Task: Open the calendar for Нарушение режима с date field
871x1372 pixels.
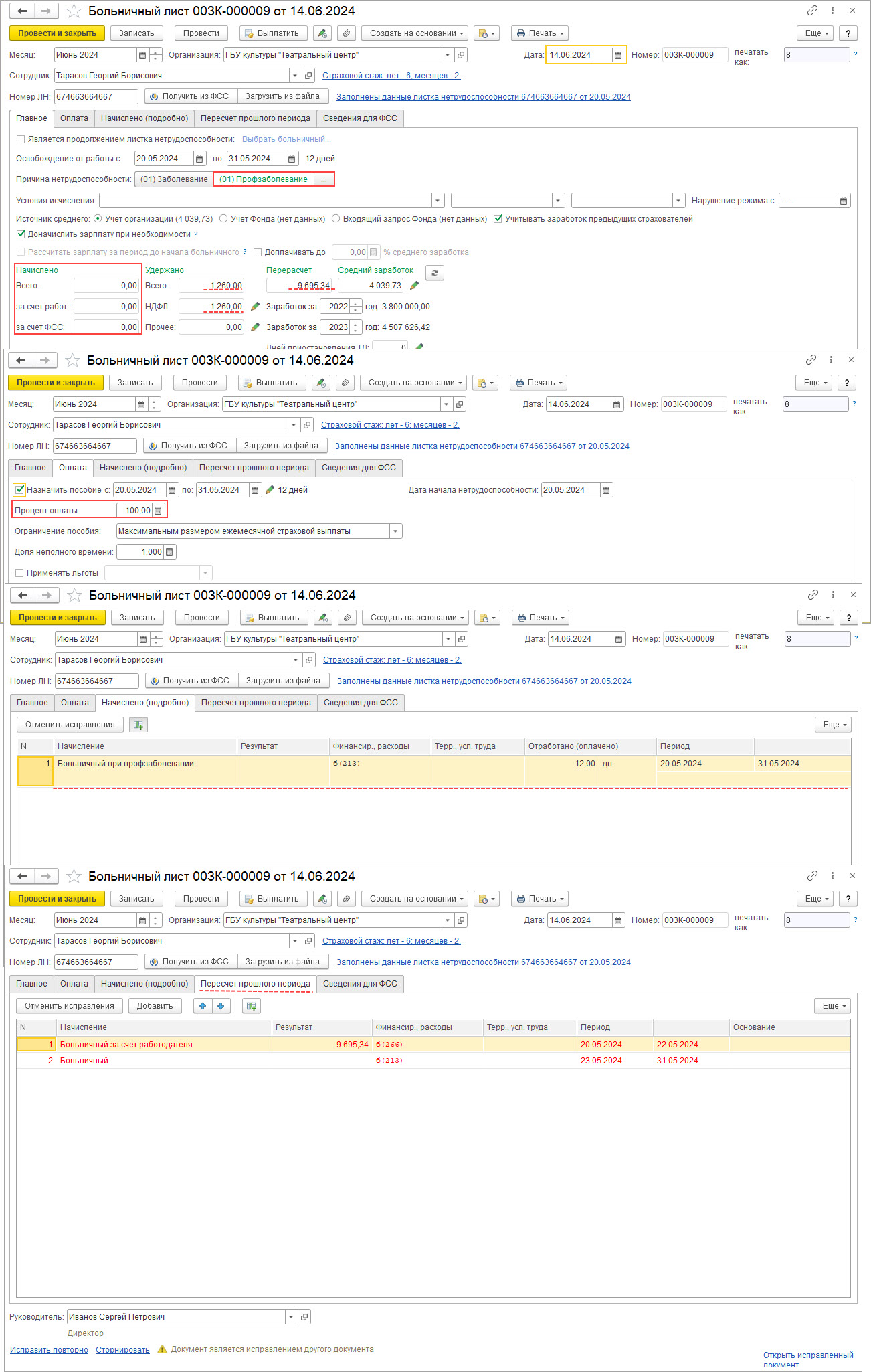Action: coord(844,201)
